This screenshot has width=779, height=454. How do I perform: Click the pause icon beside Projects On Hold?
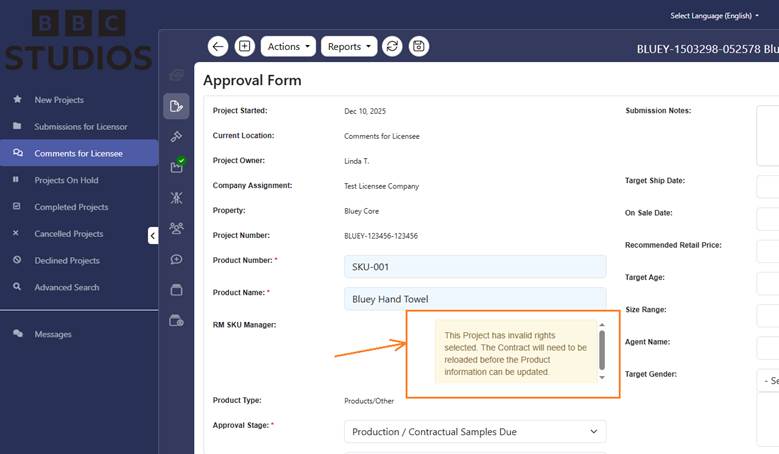pos(16,179)
